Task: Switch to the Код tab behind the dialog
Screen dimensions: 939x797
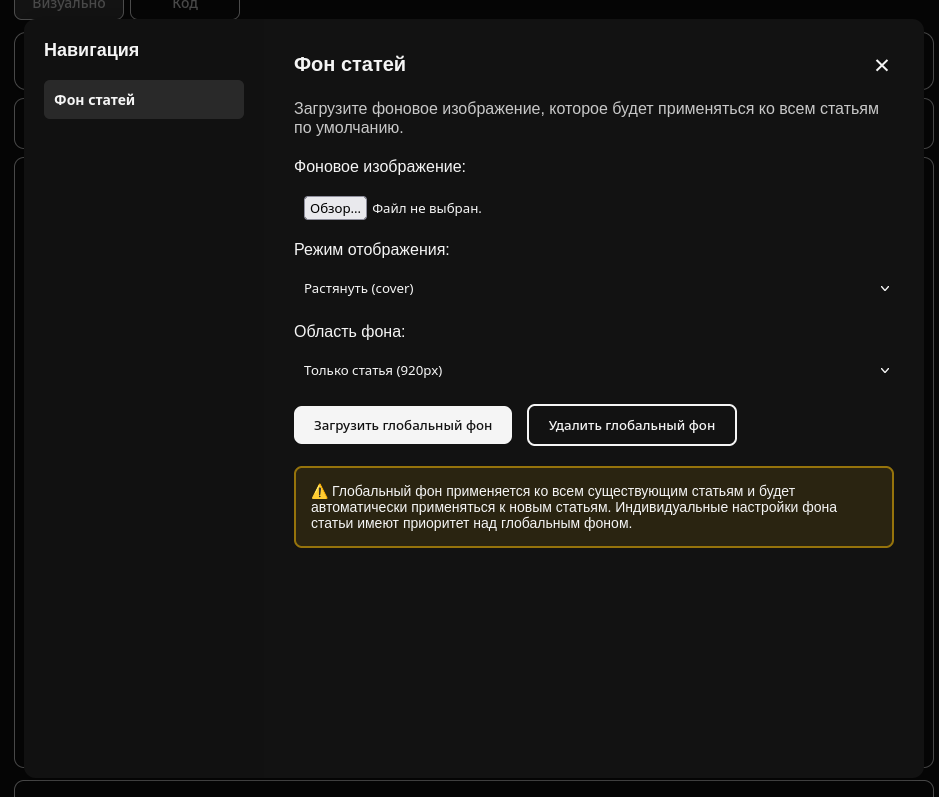Action: click(x=185, y=6)
